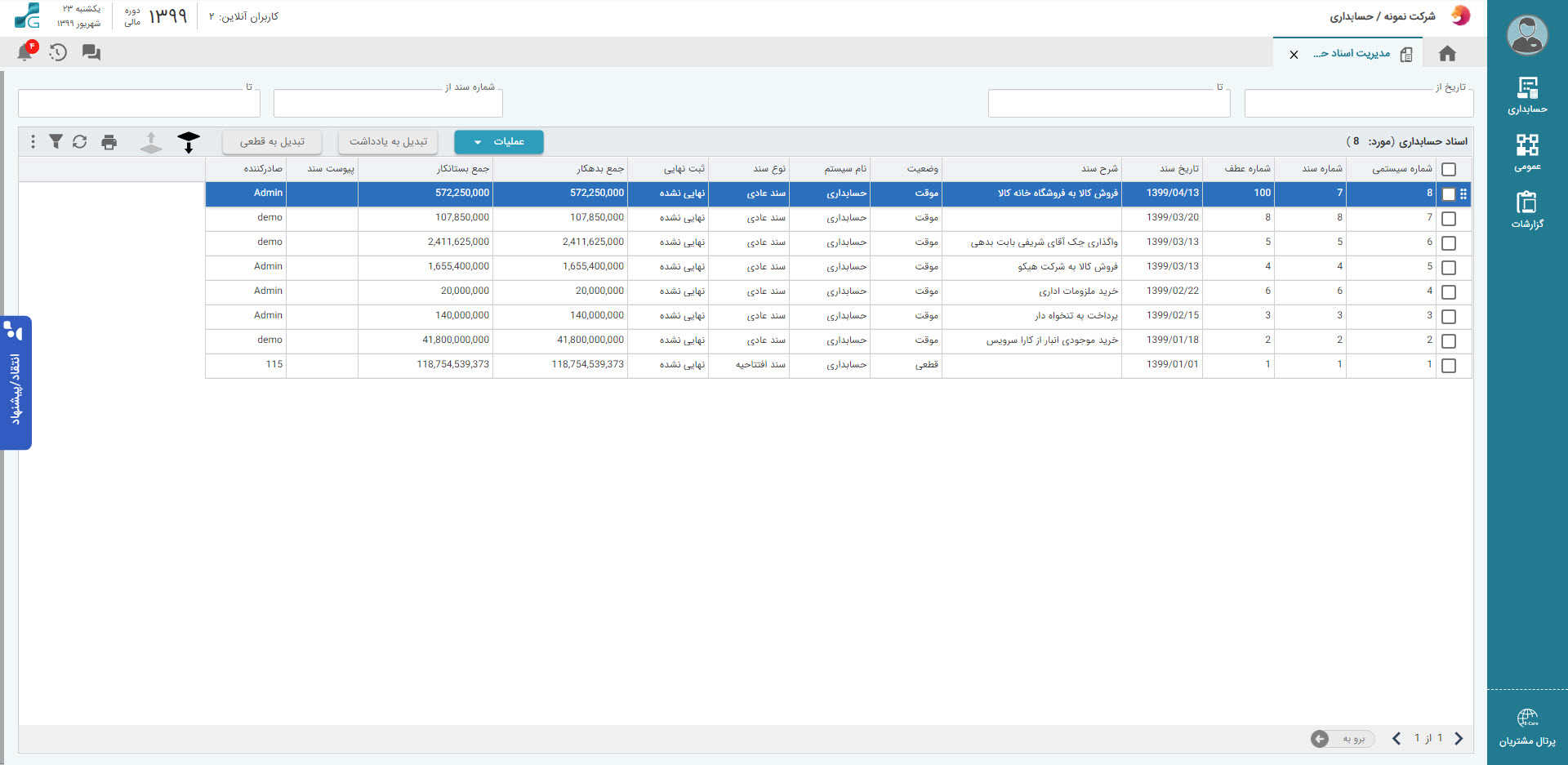Check the row خرید ملزومات اداری
The image size is (1568, 765).
[1449, 292]
